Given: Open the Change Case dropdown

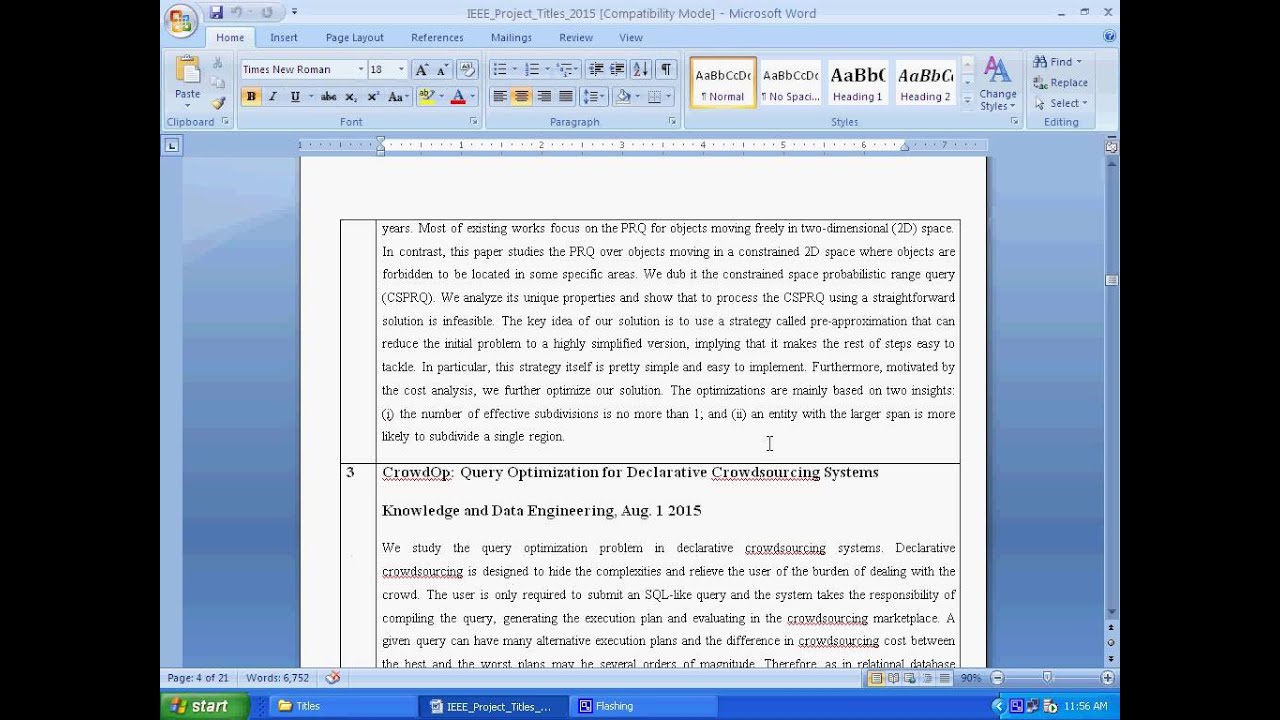Looking at the screenshot, I should click(398, 97).
